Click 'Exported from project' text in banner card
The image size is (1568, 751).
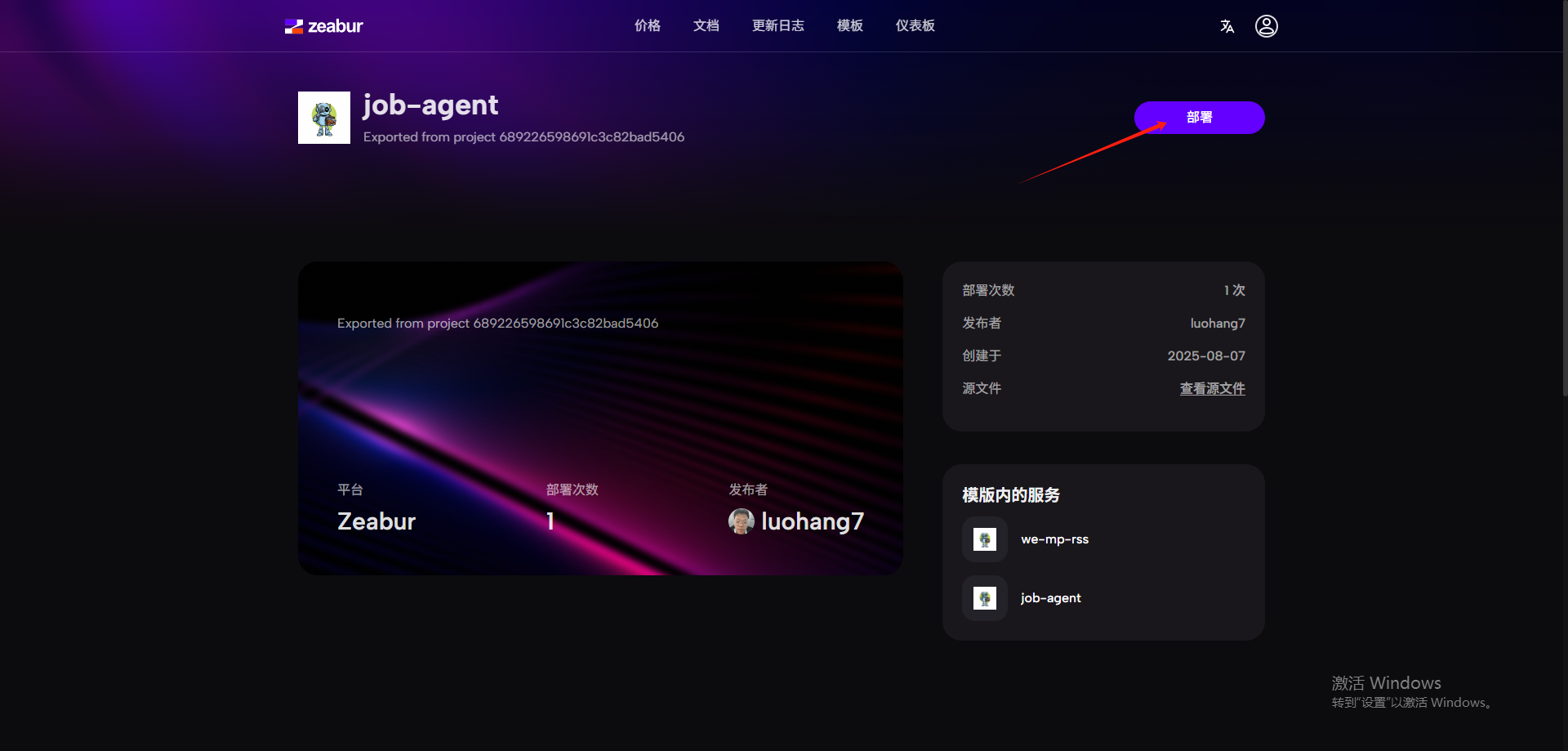click(x=497, y=324)
